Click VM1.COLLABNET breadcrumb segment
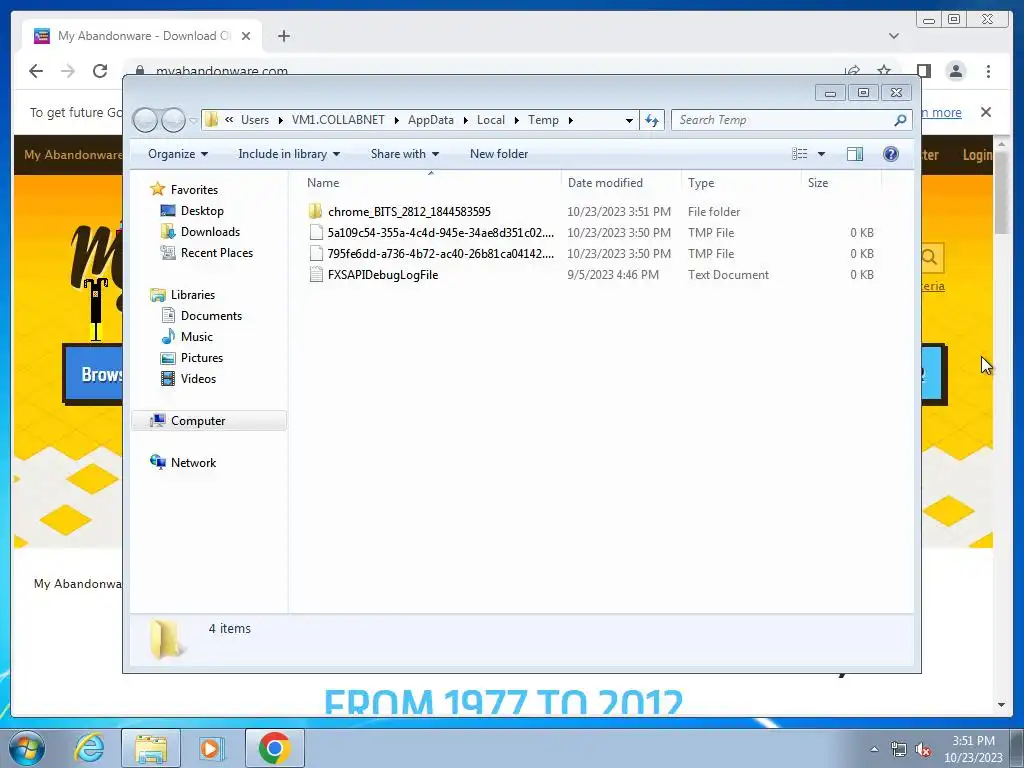This screenshot has height=768, width=1024. click(338, 120)
